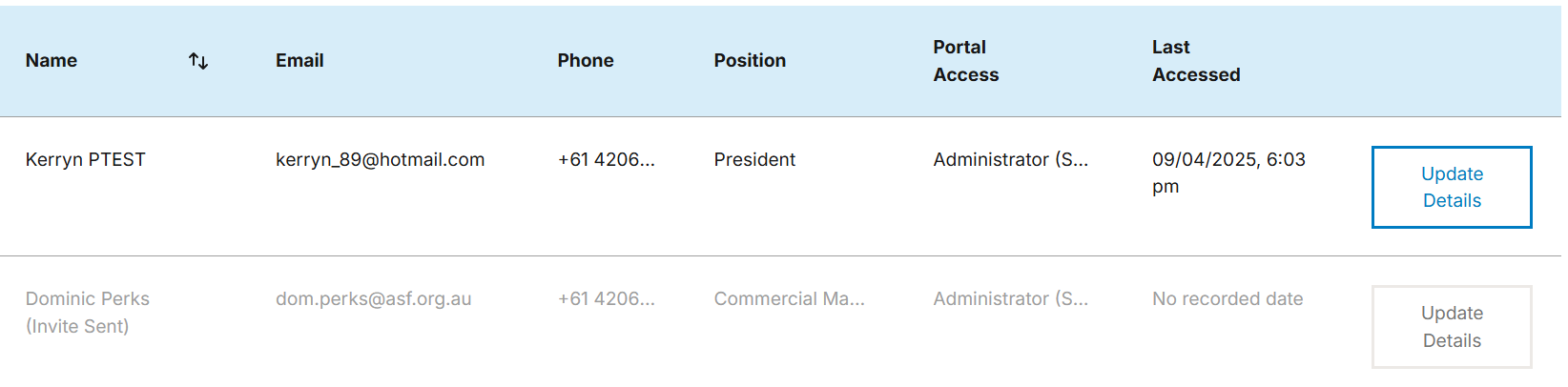Click Kerryn's truncated phone number

607,159
